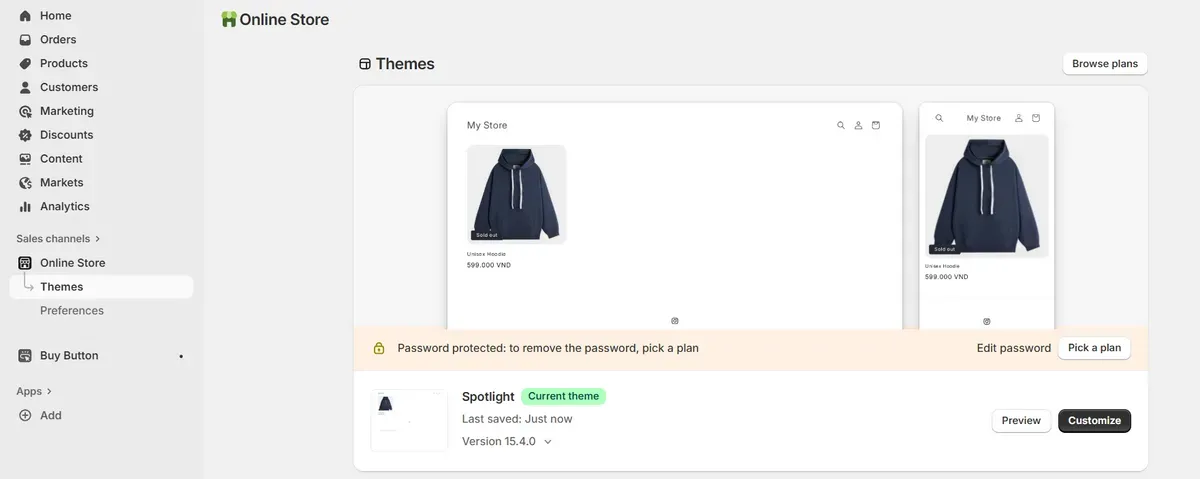Click the Last saved: Just now text
The width and height of the screenshot is (1200, 479).
[x=517, y=419]
